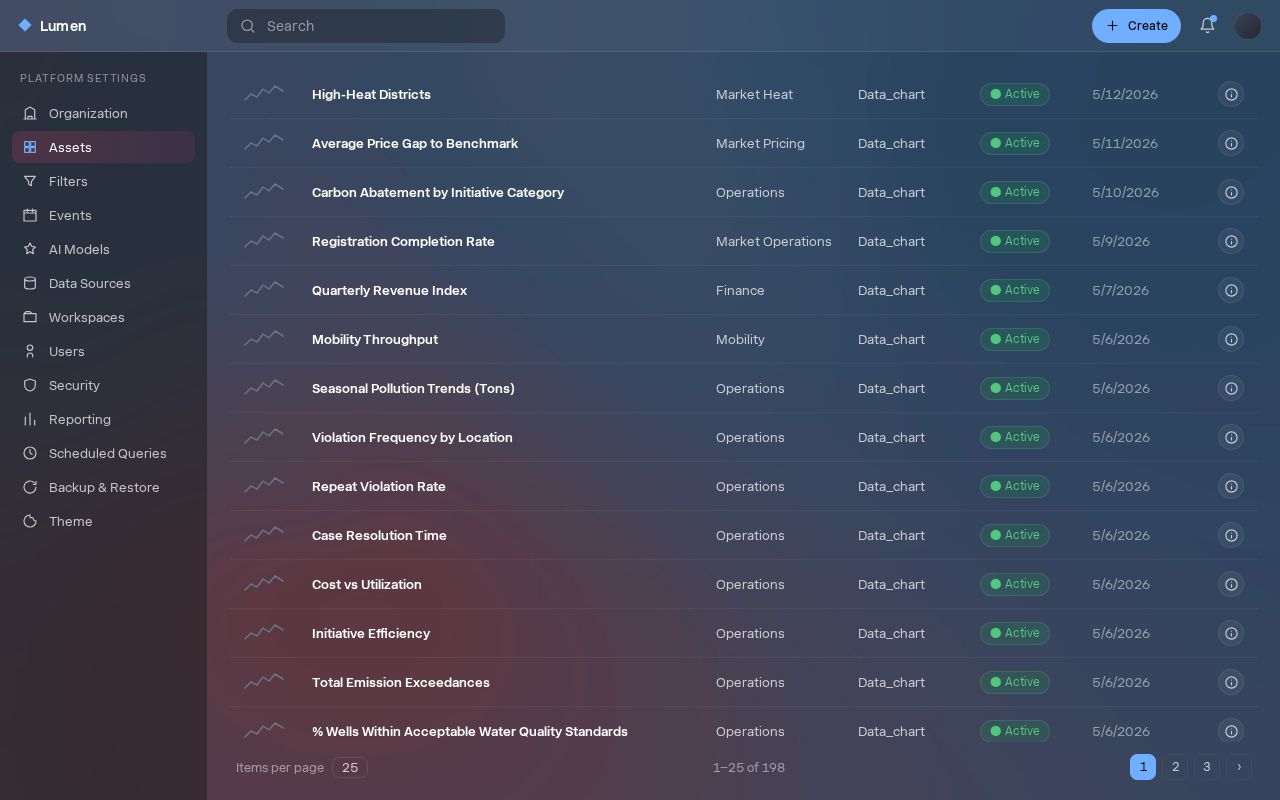Open Average Price Gap to Benchmark asset
Screen dimensions: 1280x800
pos(415,143)
